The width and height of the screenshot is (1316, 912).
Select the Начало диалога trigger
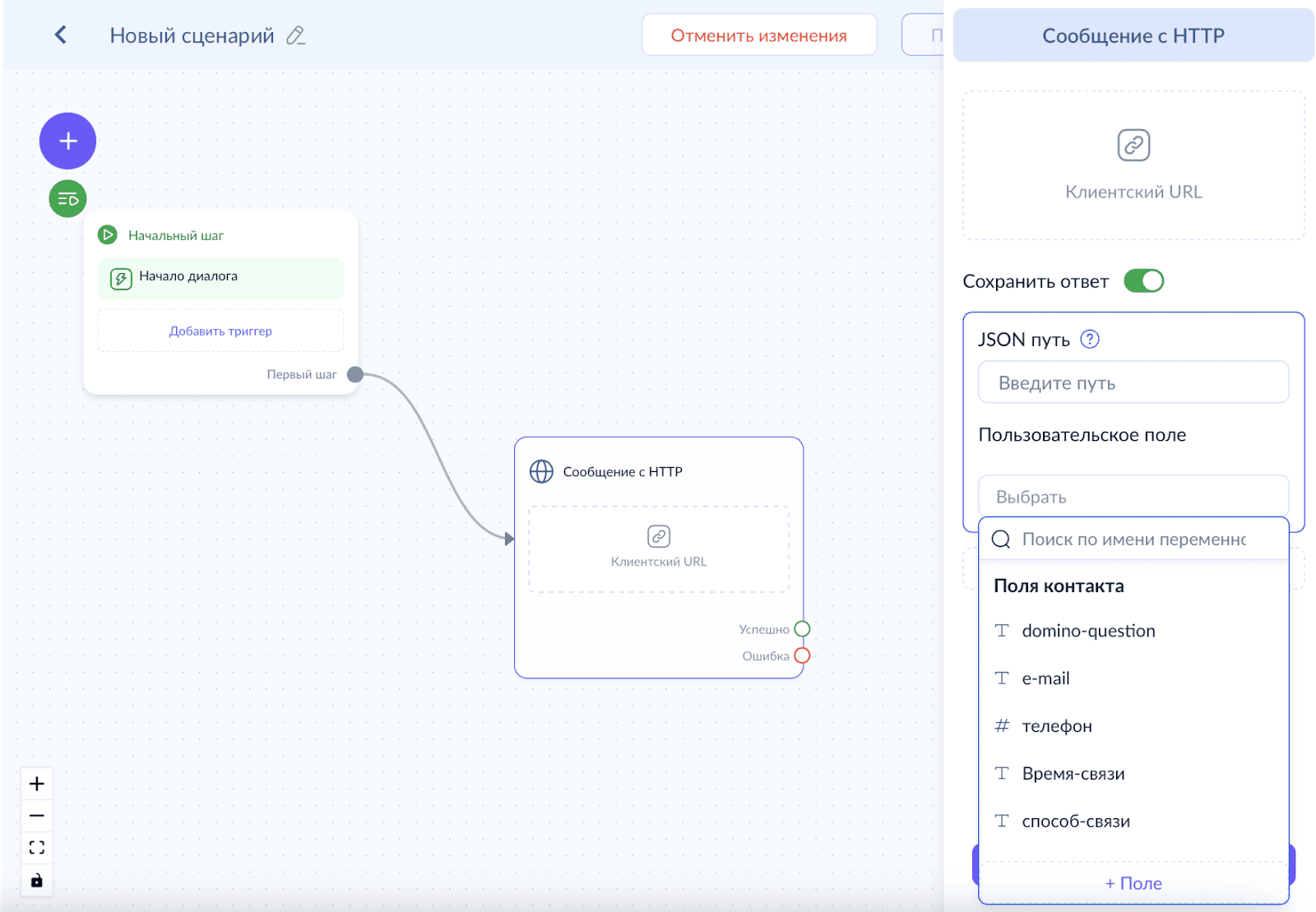point(220,279)
